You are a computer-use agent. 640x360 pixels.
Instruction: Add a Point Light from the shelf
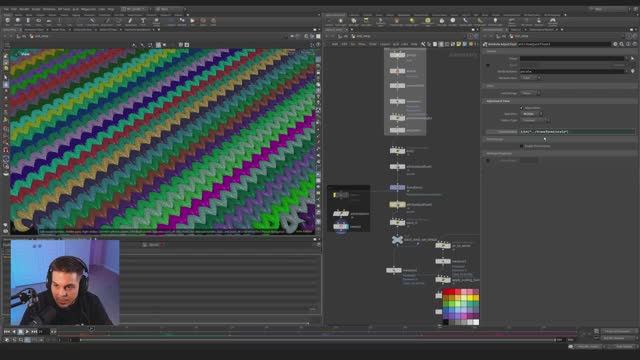[340, 21]
